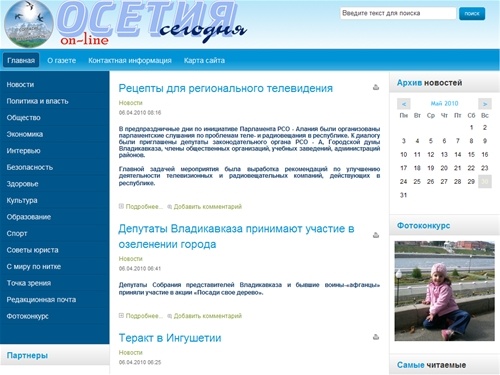Open the О газете page
Screen dimensions: 500x375
62,60
